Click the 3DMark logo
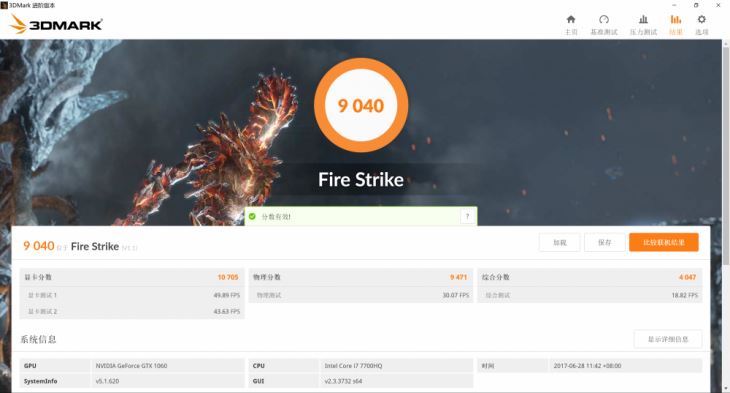 pyautogui.click(x=56, y=24)
